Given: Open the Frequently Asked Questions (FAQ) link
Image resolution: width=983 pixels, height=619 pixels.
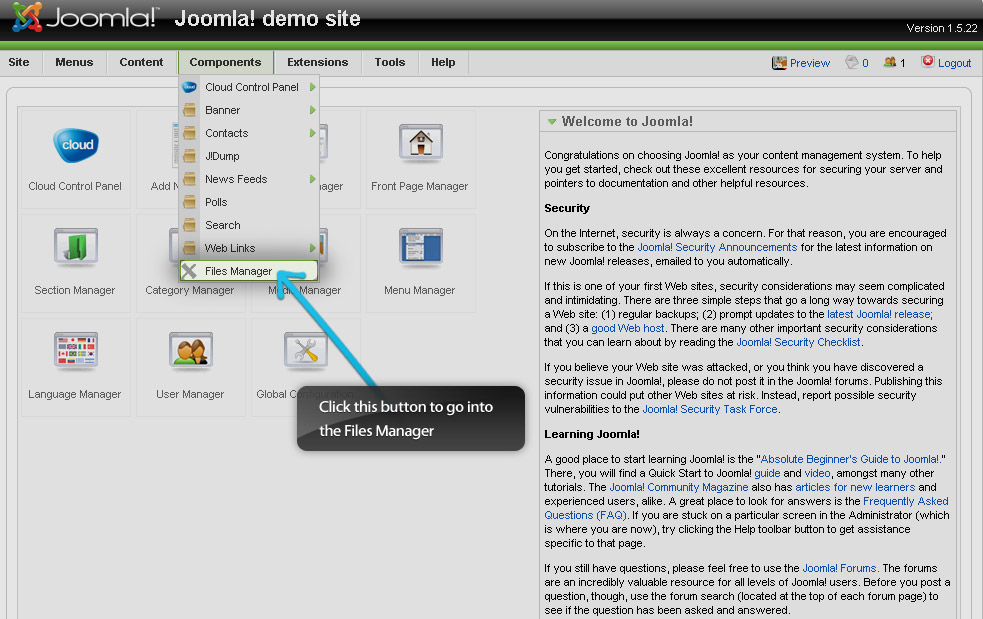Looking at the screenshot, I should pyautogui.click(x=746, y=508).
